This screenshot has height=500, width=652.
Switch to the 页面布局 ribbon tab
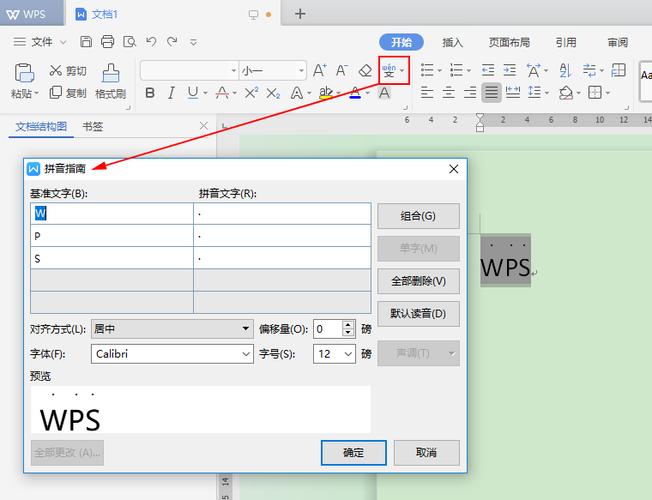click(509, 42)
